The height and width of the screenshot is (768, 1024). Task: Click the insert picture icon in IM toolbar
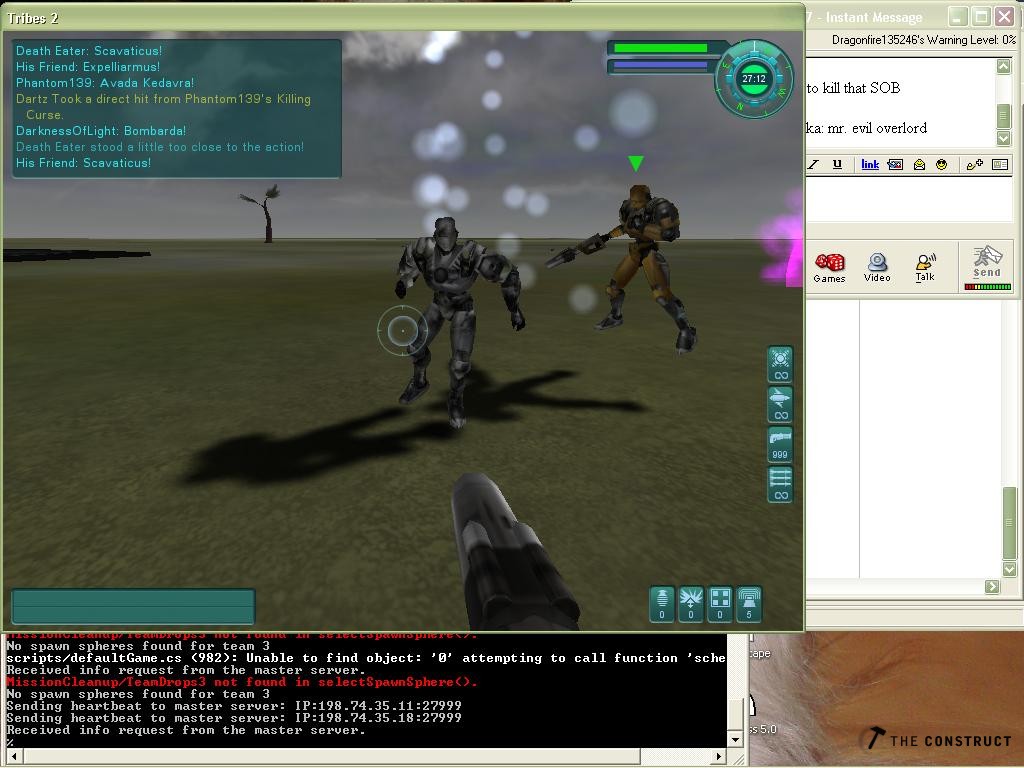[x=895, y=165]
